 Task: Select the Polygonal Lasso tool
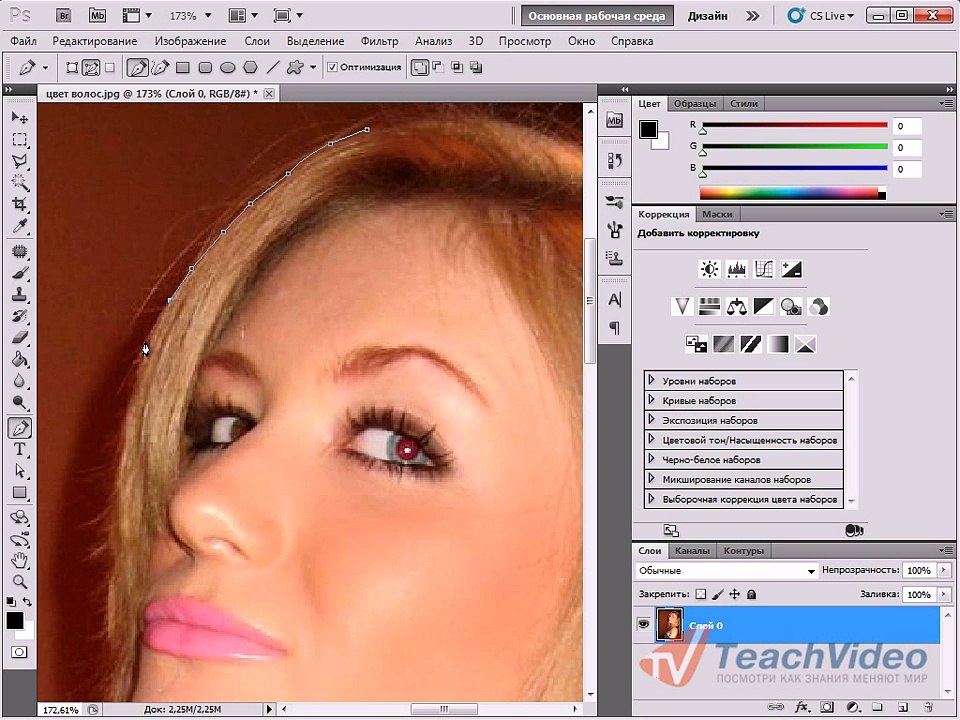click(x=20, y=161)
